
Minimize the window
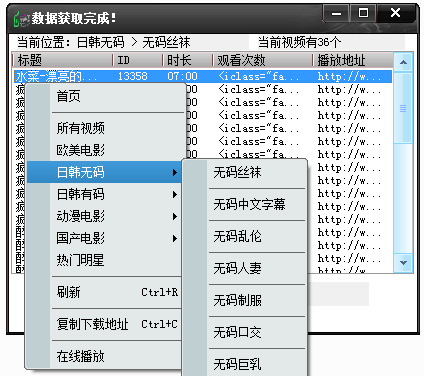coord(336,13)
